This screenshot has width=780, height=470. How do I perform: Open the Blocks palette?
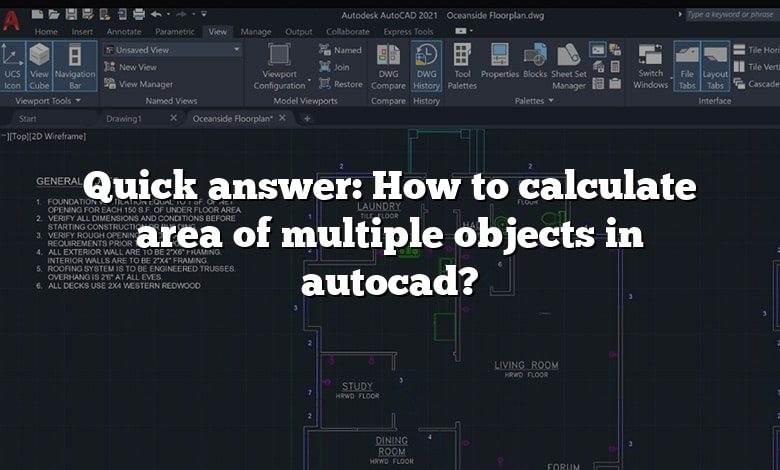point(535,65)
